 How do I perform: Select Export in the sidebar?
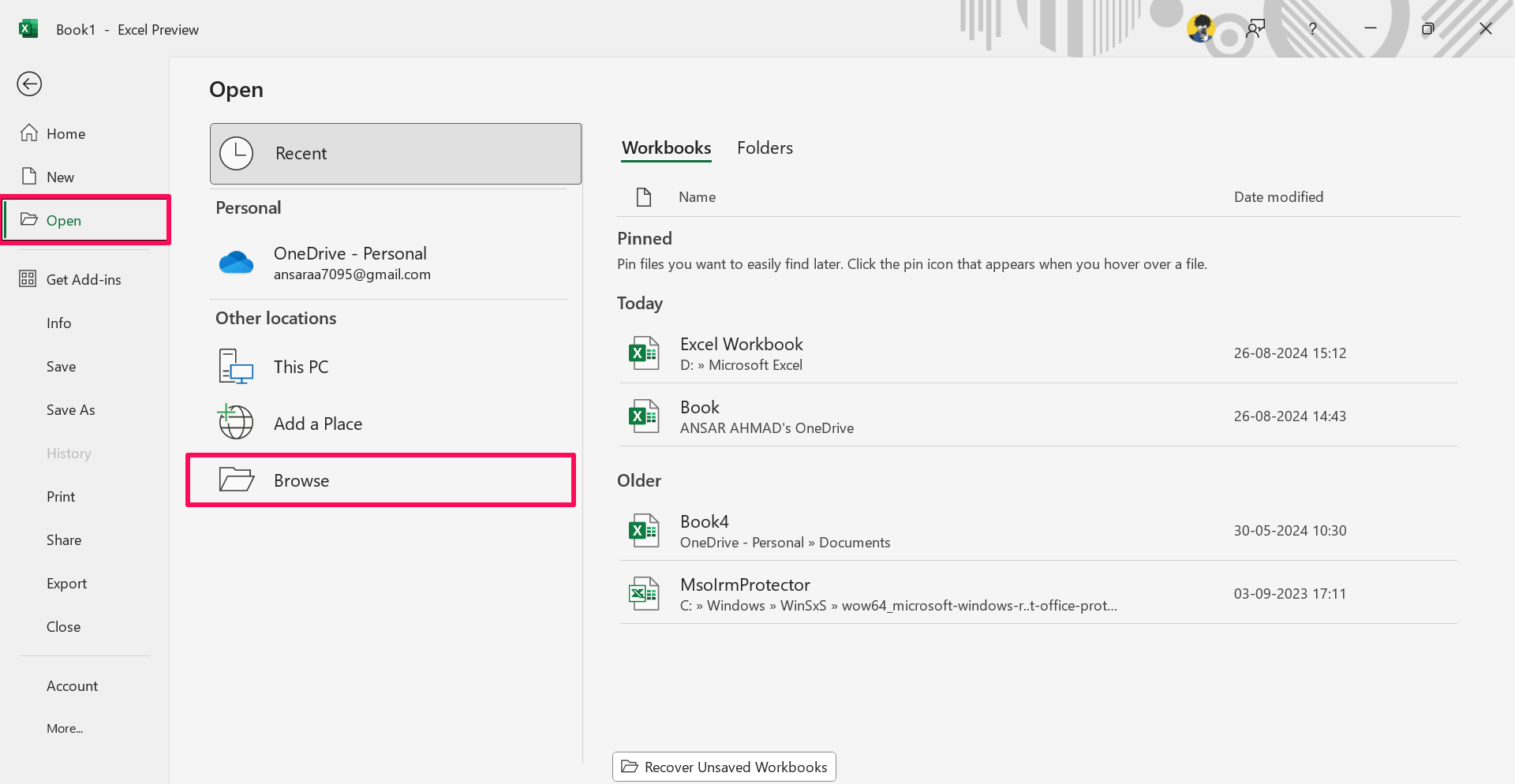(x=67, y=583)
